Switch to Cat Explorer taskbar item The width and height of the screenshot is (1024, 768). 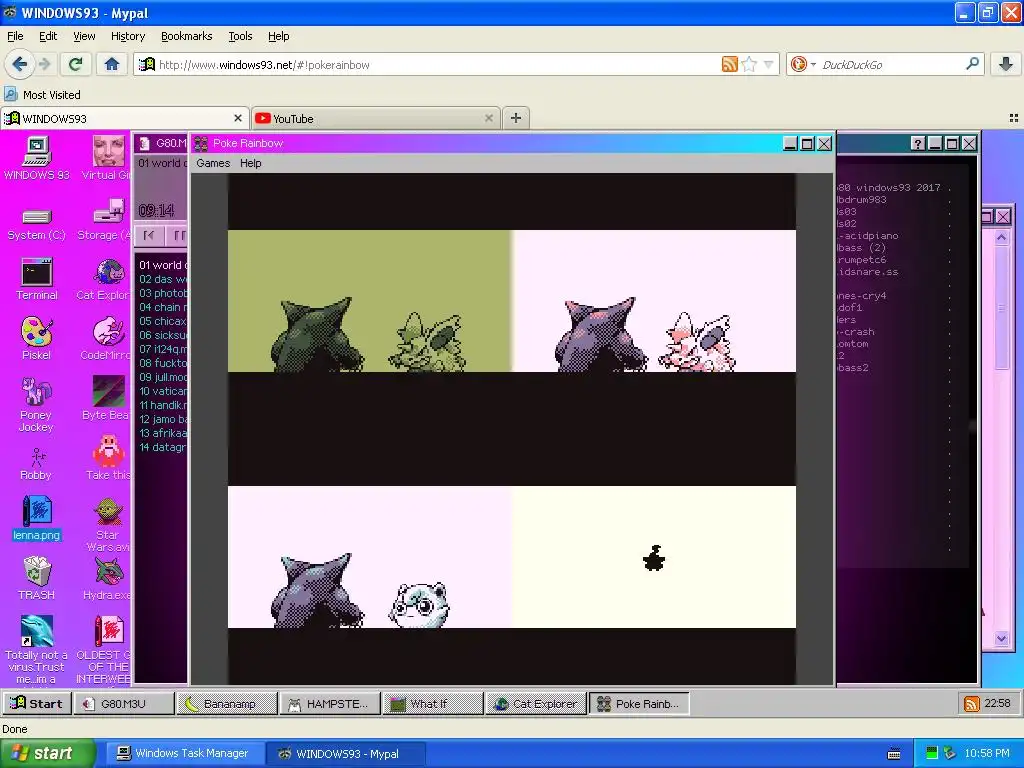tap(537, 703)
